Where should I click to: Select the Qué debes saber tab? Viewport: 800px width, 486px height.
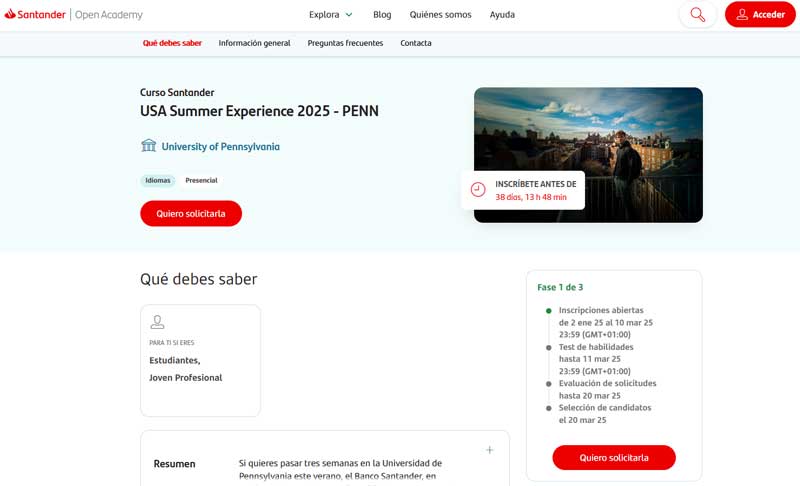172,43
